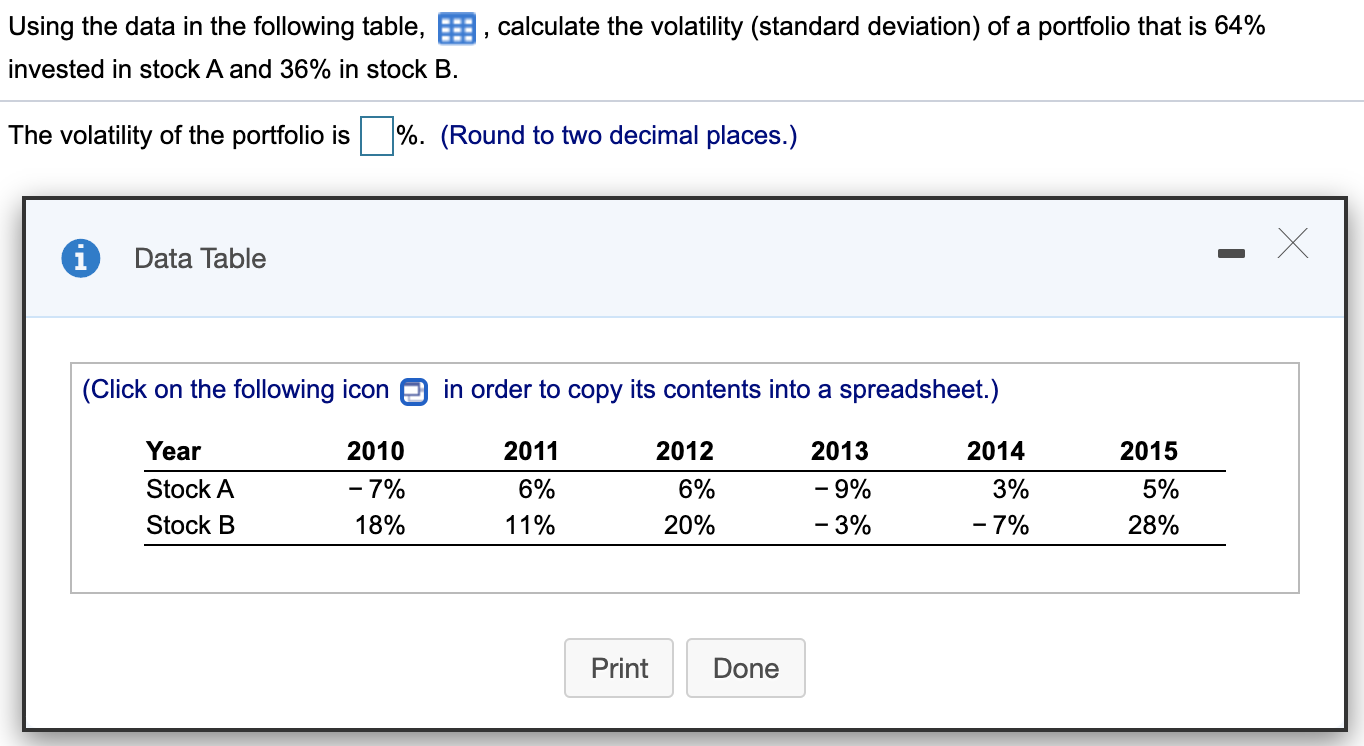Click the spreadsheet icon after 'following table'
The width and height of the screenshot is (1364, 746).
pos(455,29)
